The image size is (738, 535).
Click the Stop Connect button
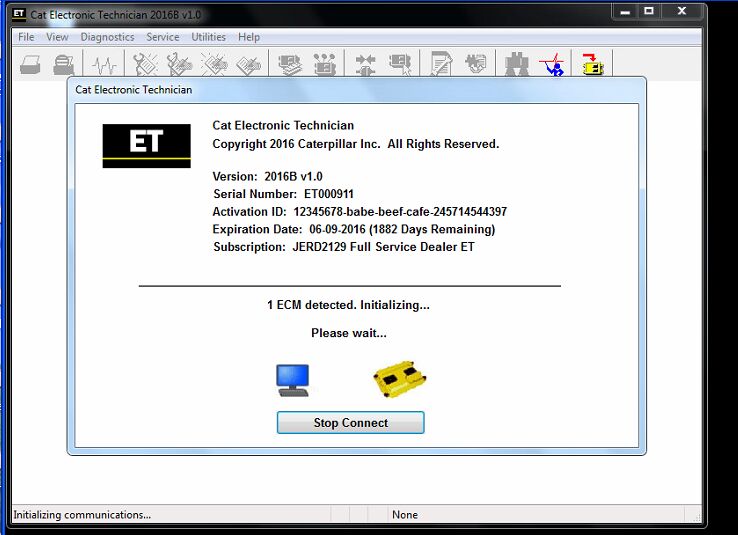[351, 423]
